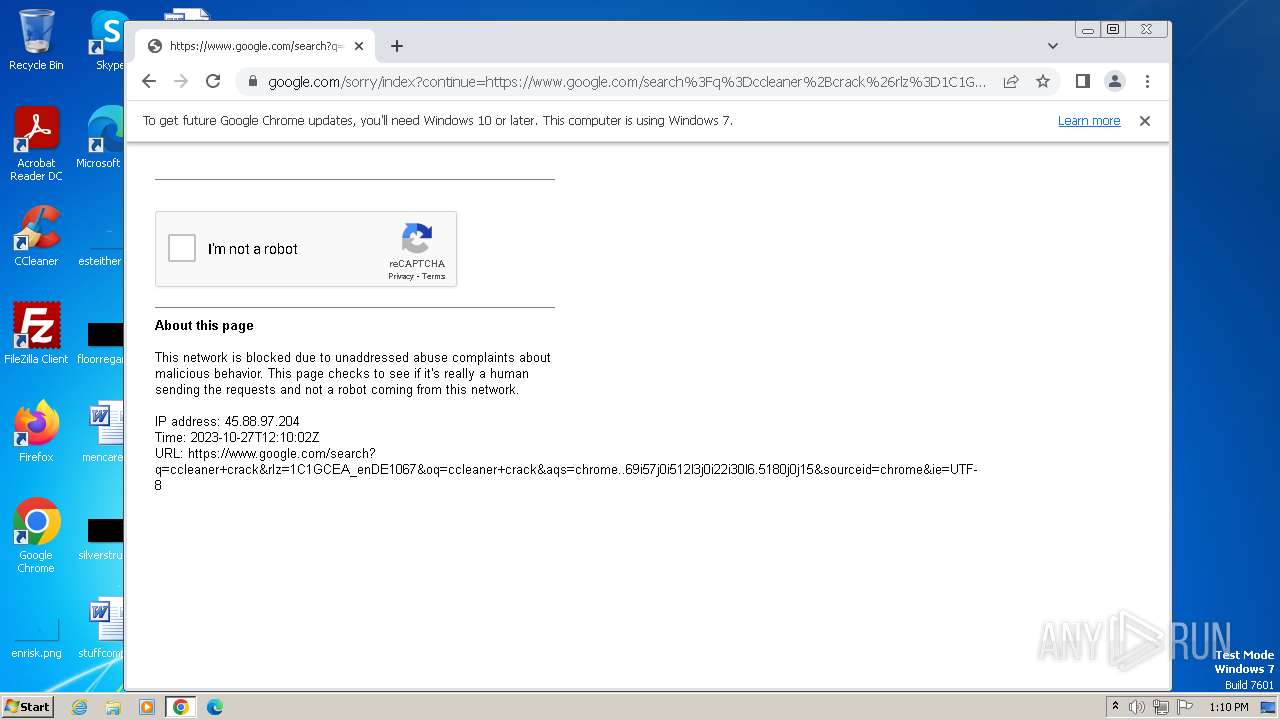Open Chrome profile menu
This screenshot has height=720, width=1280.
tap(1115, 81)
